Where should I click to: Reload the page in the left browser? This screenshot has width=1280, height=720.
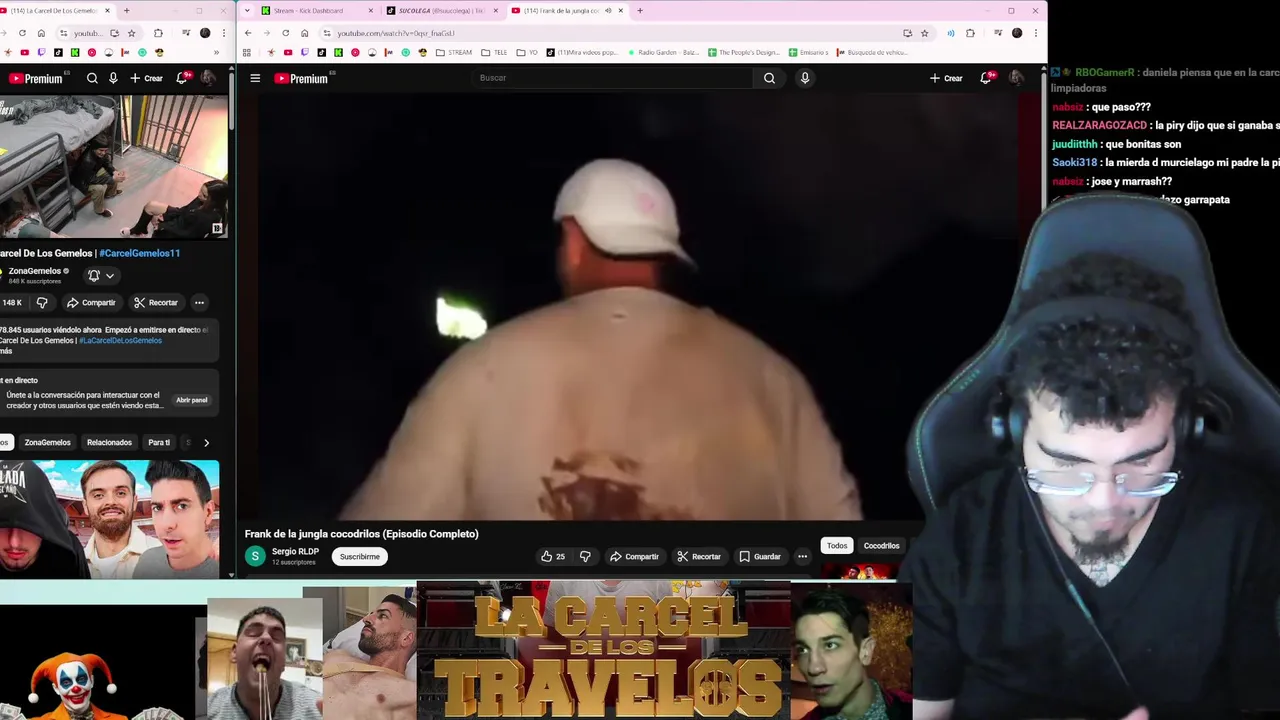[22, 33]
